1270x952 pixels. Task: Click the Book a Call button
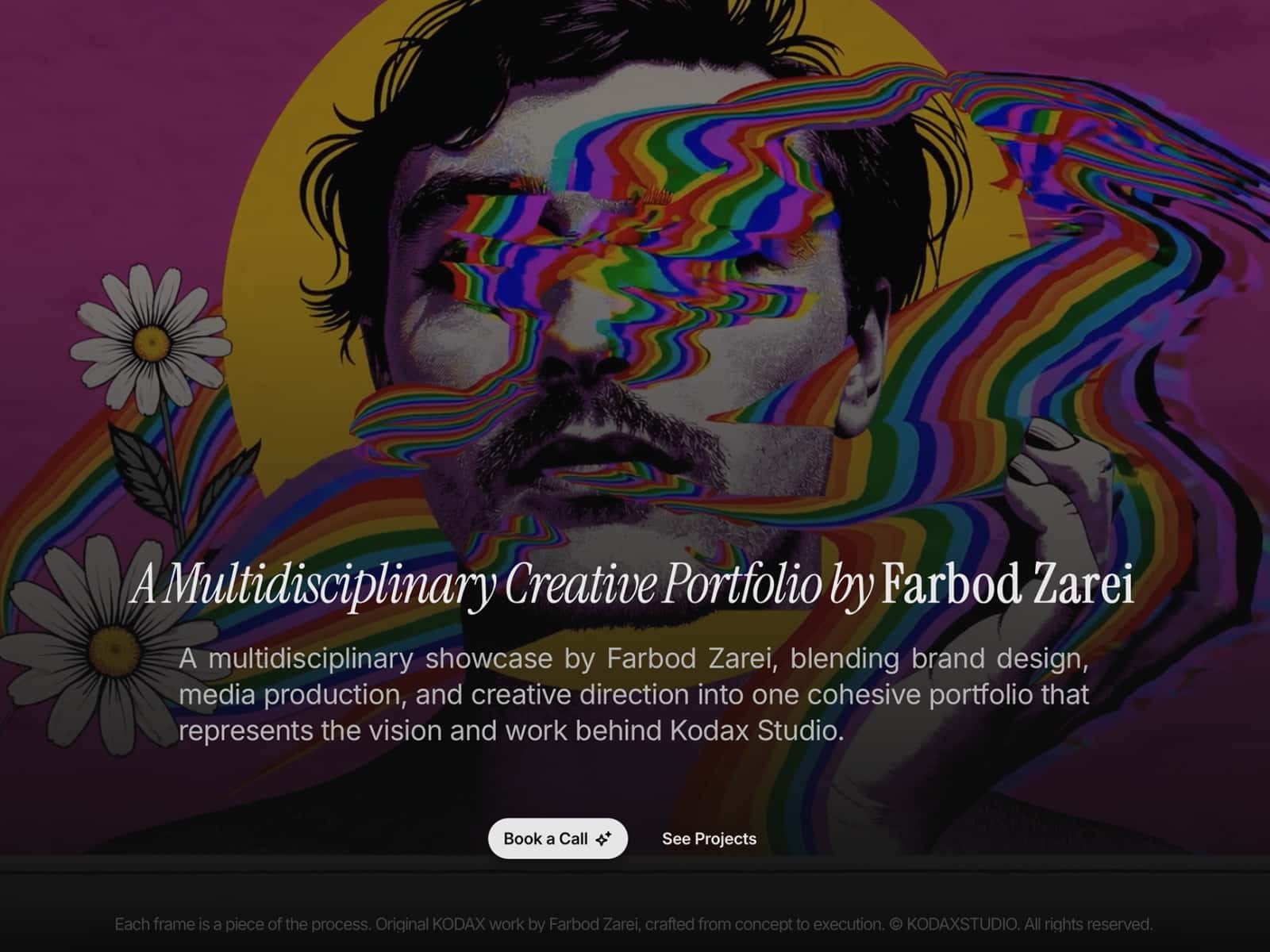(x=557, y=839)
